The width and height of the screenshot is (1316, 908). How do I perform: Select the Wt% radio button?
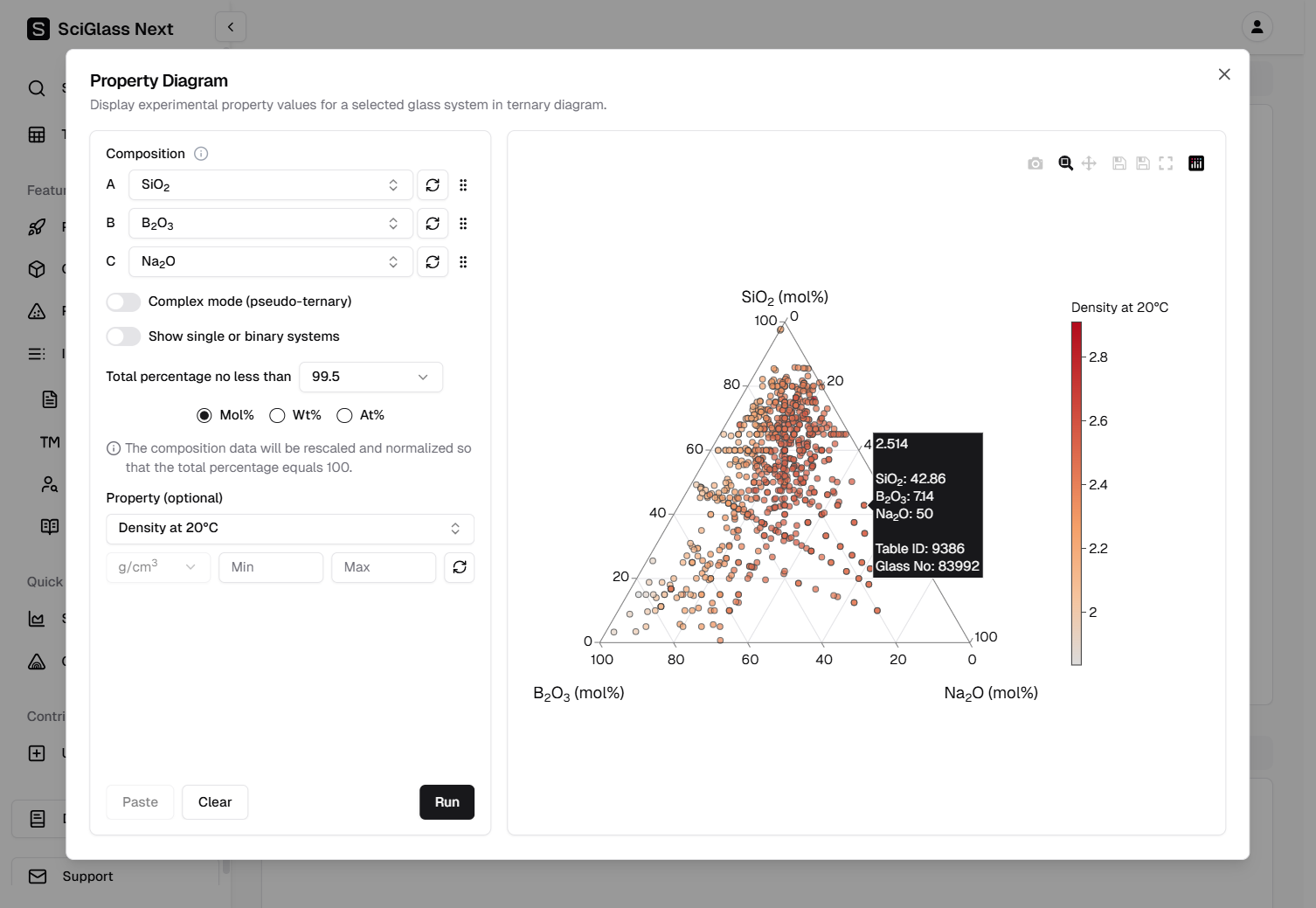[x=278, y=415]
